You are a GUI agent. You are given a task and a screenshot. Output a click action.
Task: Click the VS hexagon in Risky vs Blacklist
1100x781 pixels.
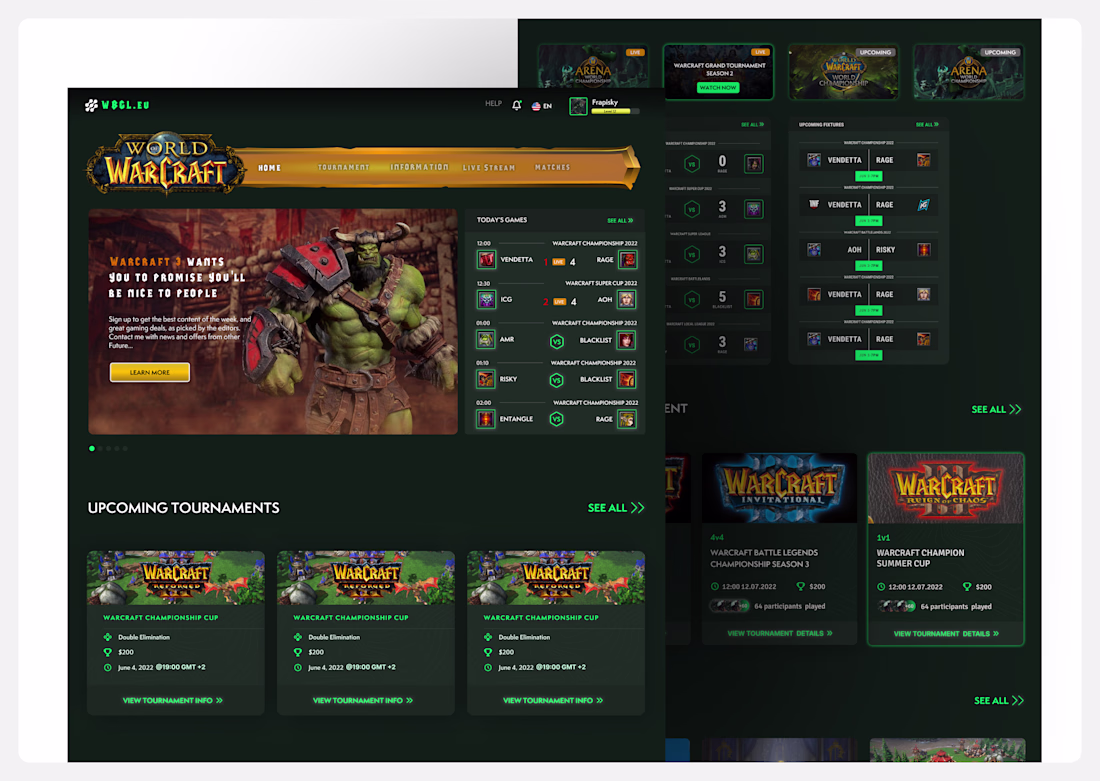[x=556, y=380]
